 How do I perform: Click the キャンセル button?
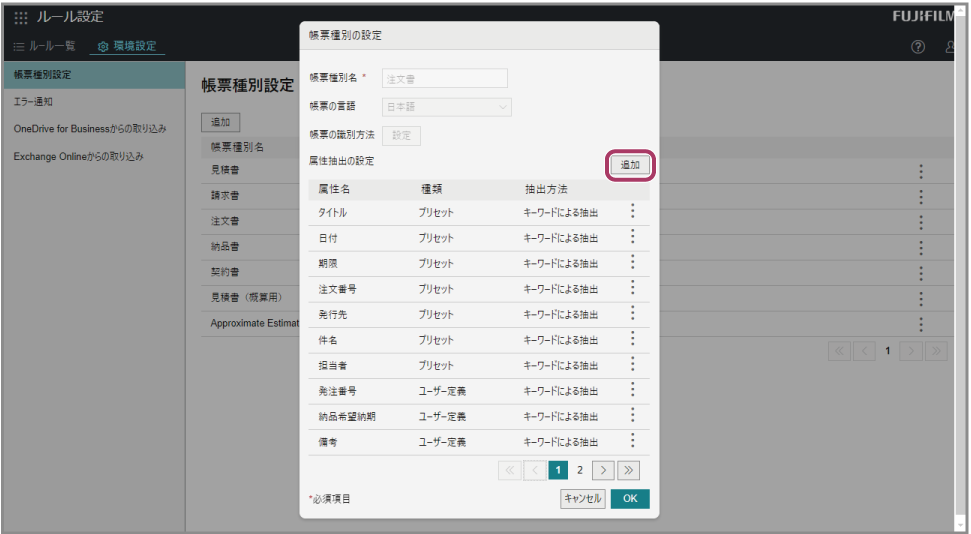tap(583, 499)
